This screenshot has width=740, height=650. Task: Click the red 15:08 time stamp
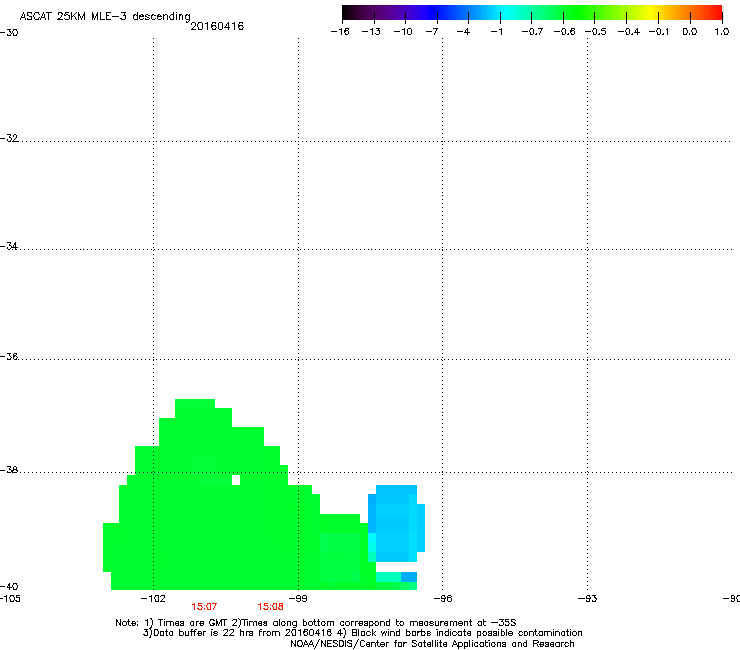point(270,607)
